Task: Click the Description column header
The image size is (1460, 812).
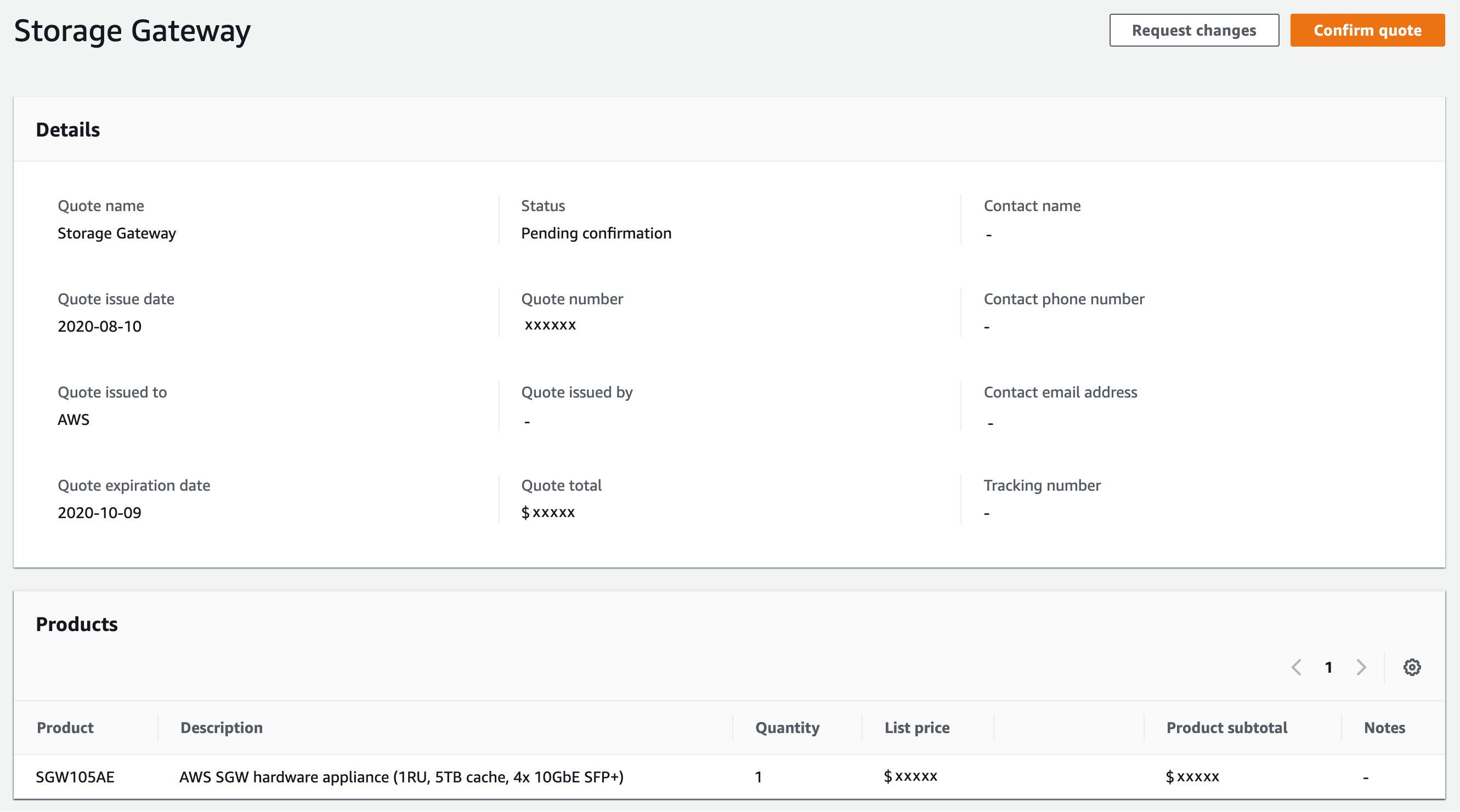Action: pos(221,728)
